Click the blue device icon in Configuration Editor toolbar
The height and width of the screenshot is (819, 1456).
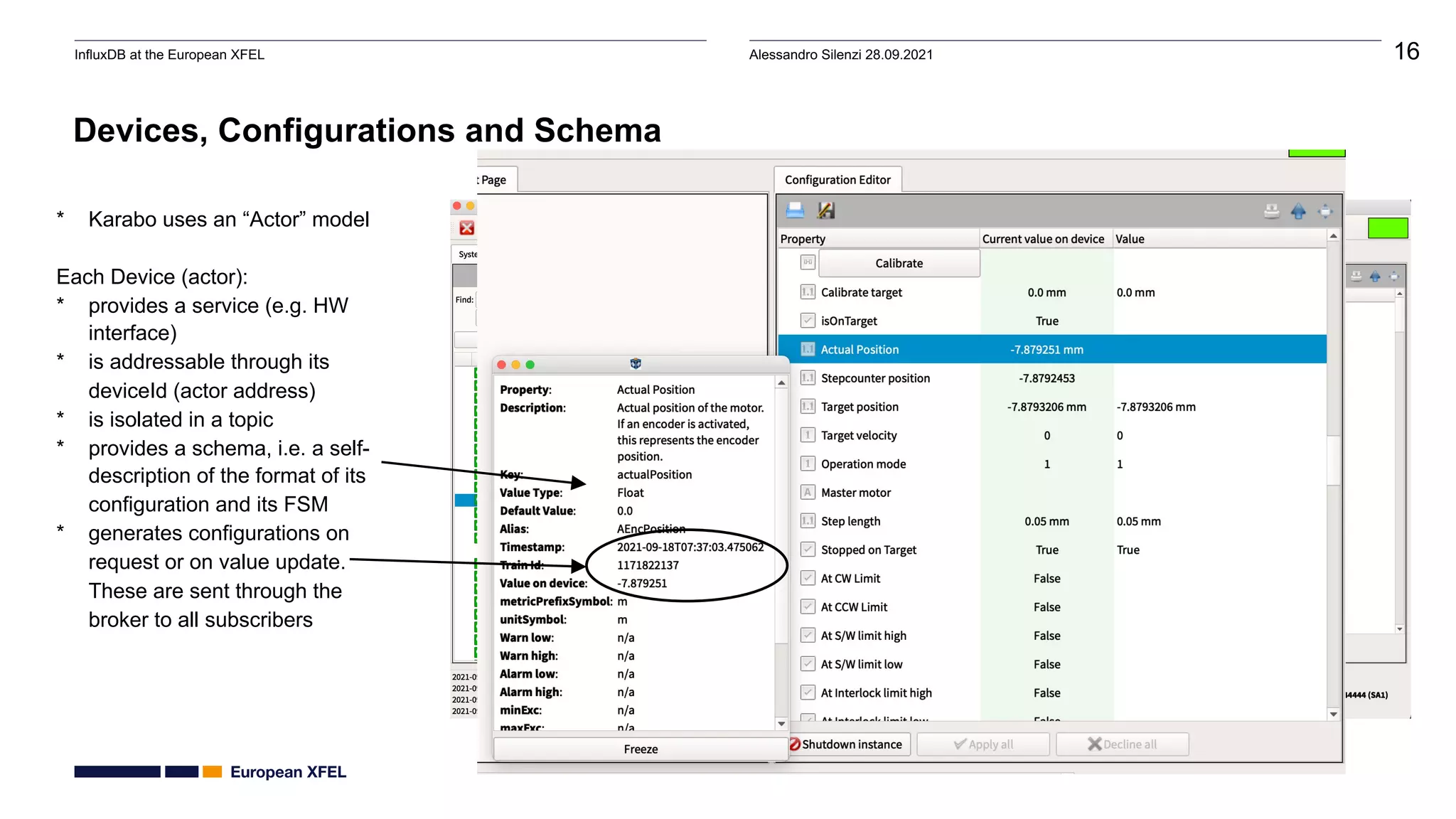point(795,210)
